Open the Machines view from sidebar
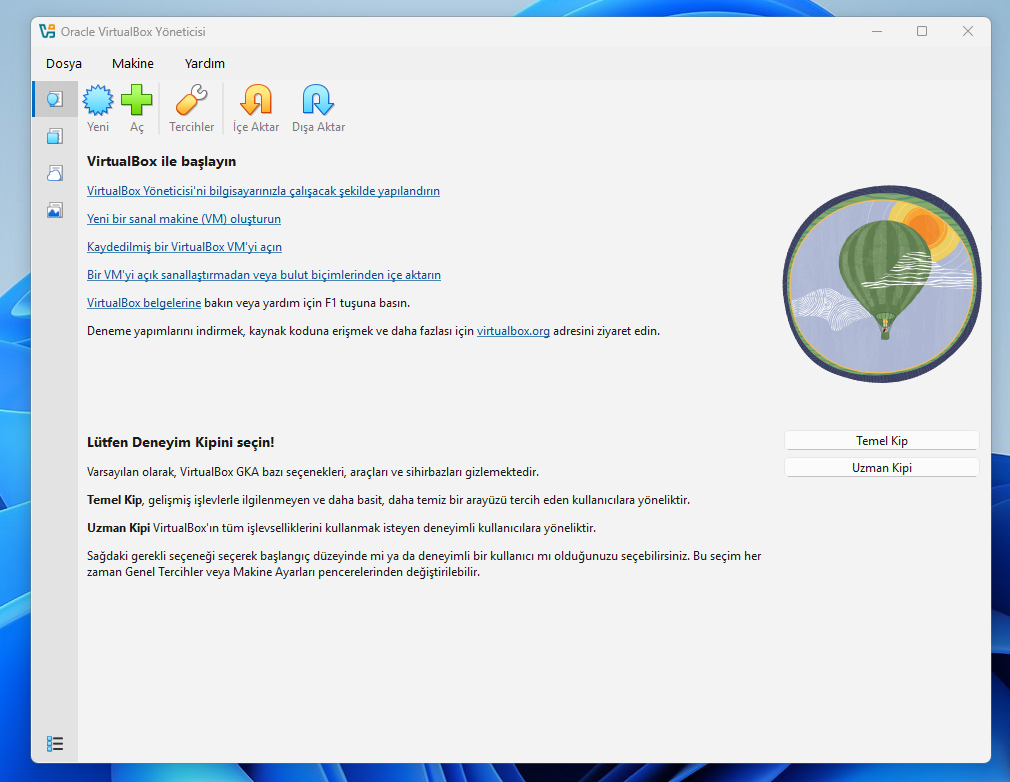Viewport: 1010px width, 782px height. (55, 136)
